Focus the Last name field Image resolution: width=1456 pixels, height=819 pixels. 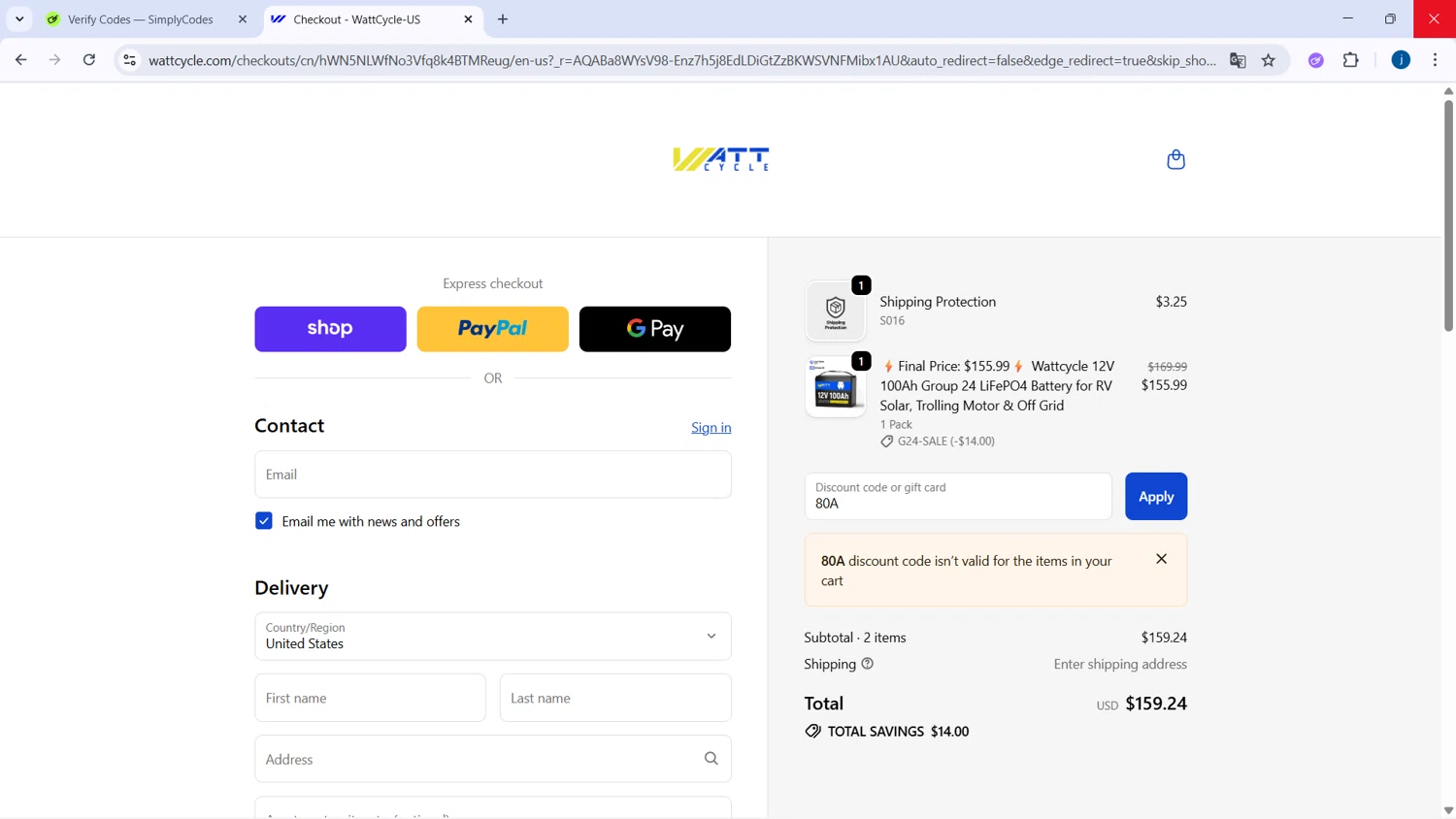pos(615,698)
